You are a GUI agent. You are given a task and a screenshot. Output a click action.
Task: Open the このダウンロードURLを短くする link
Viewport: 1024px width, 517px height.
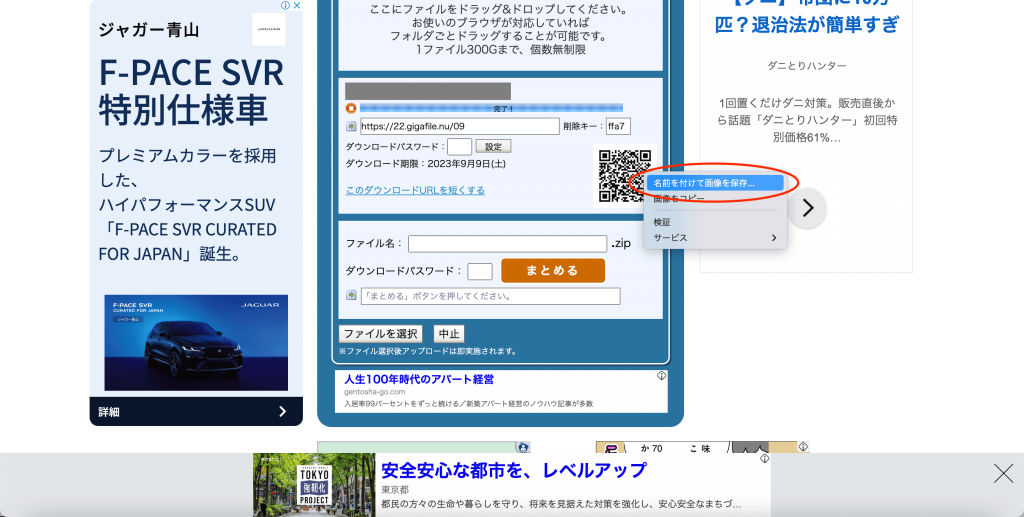click(x=415, y=190)
